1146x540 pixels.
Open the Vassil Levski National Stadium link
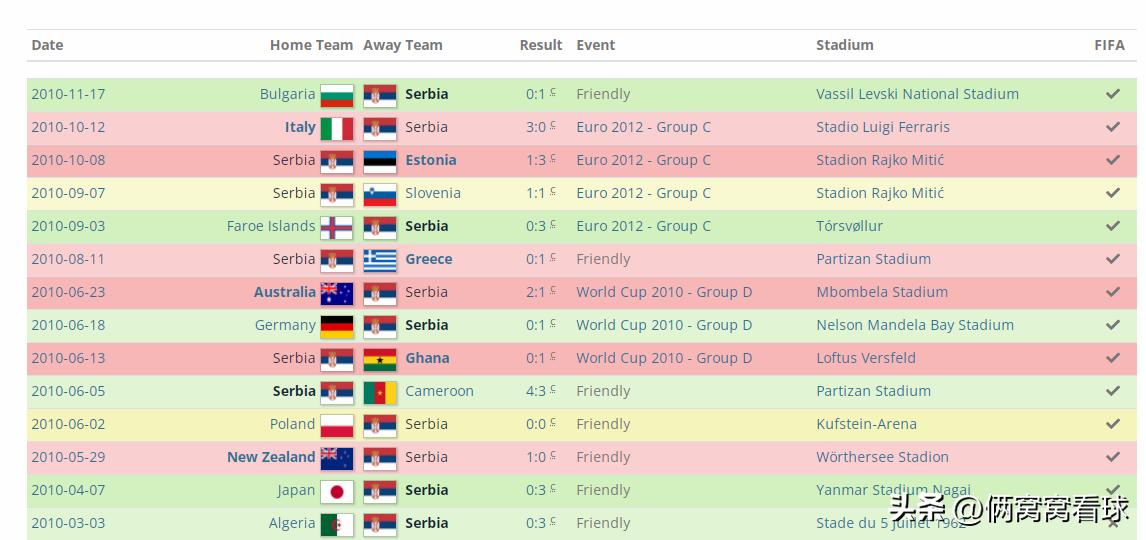917,94
